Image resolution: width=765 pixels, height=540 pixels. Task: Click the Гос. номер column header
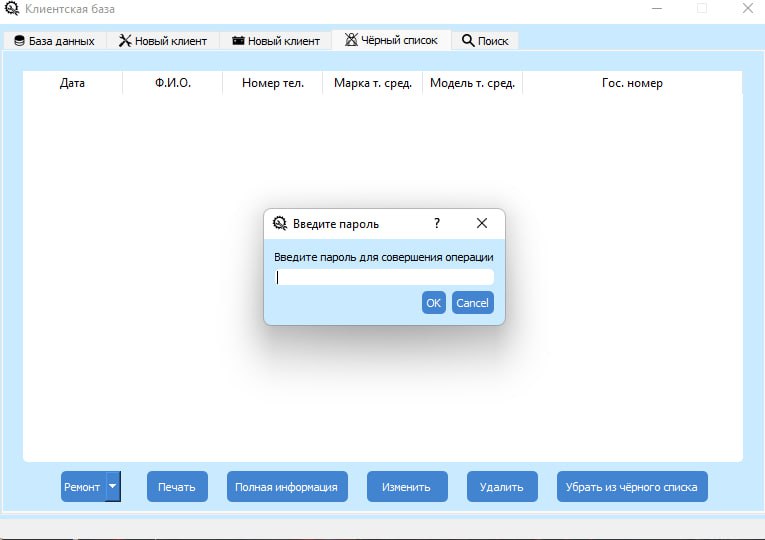[632, 83]
